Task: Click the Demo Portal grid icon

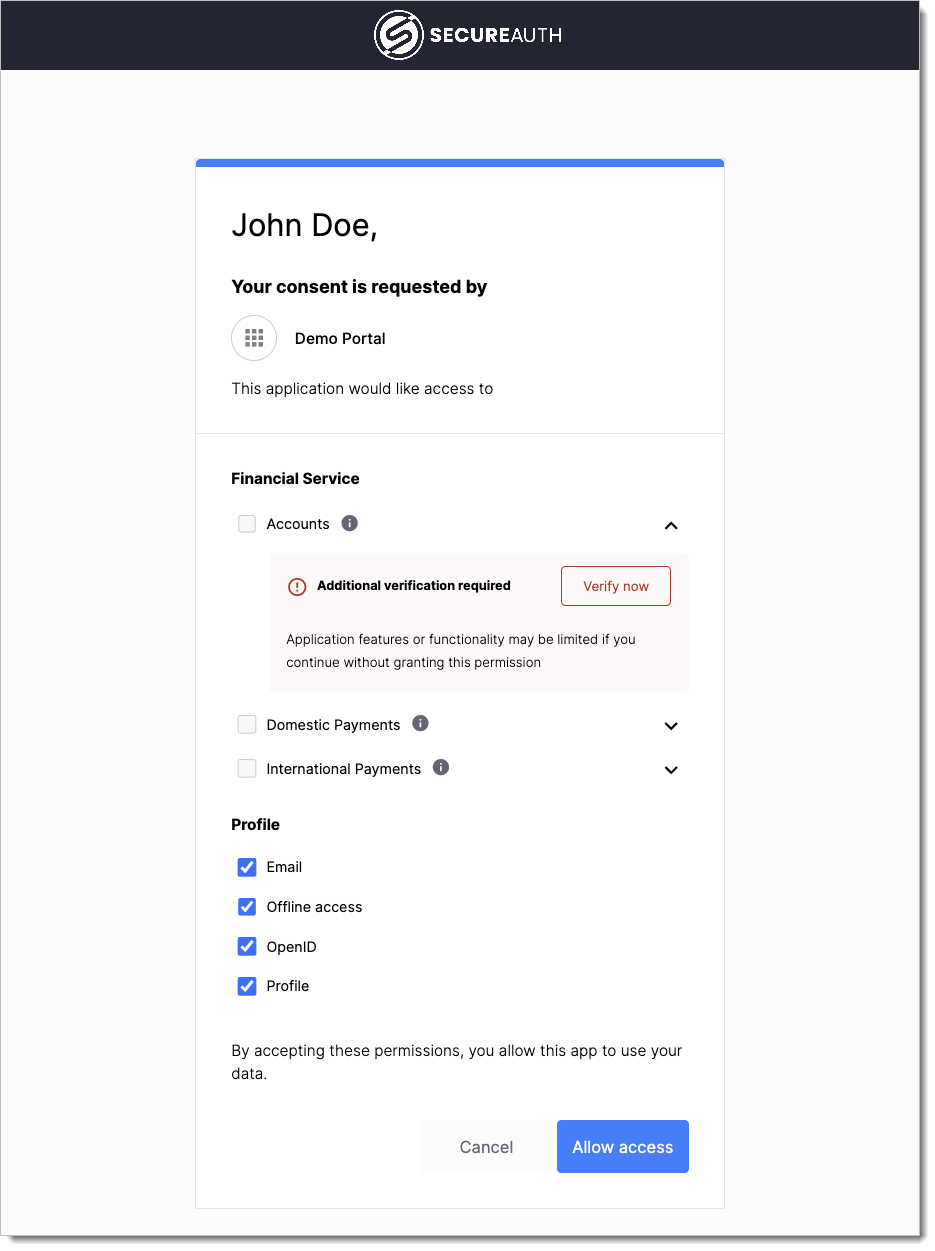Action: (253, 338)
